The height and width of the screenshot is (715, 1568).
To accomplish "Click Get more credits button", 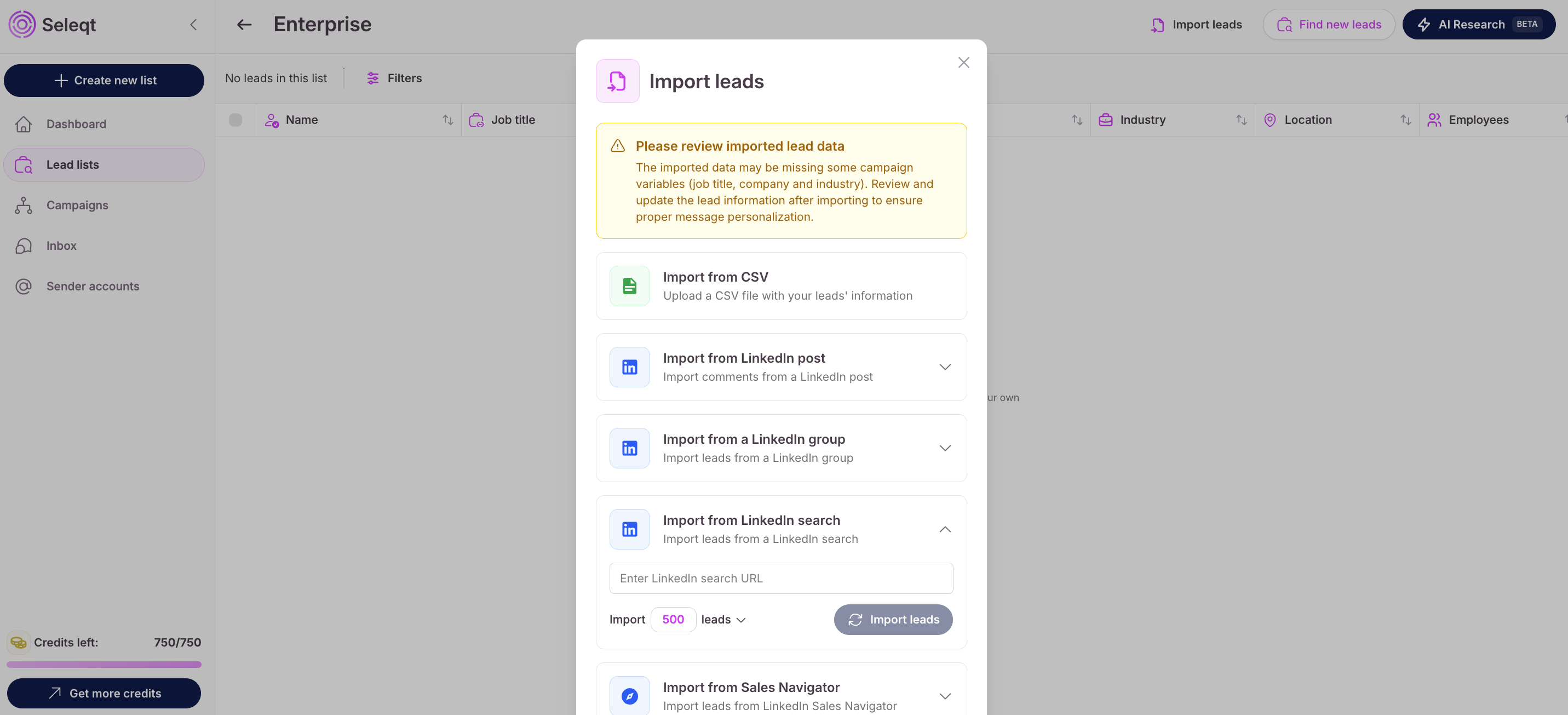I will [x=104, y=693].
